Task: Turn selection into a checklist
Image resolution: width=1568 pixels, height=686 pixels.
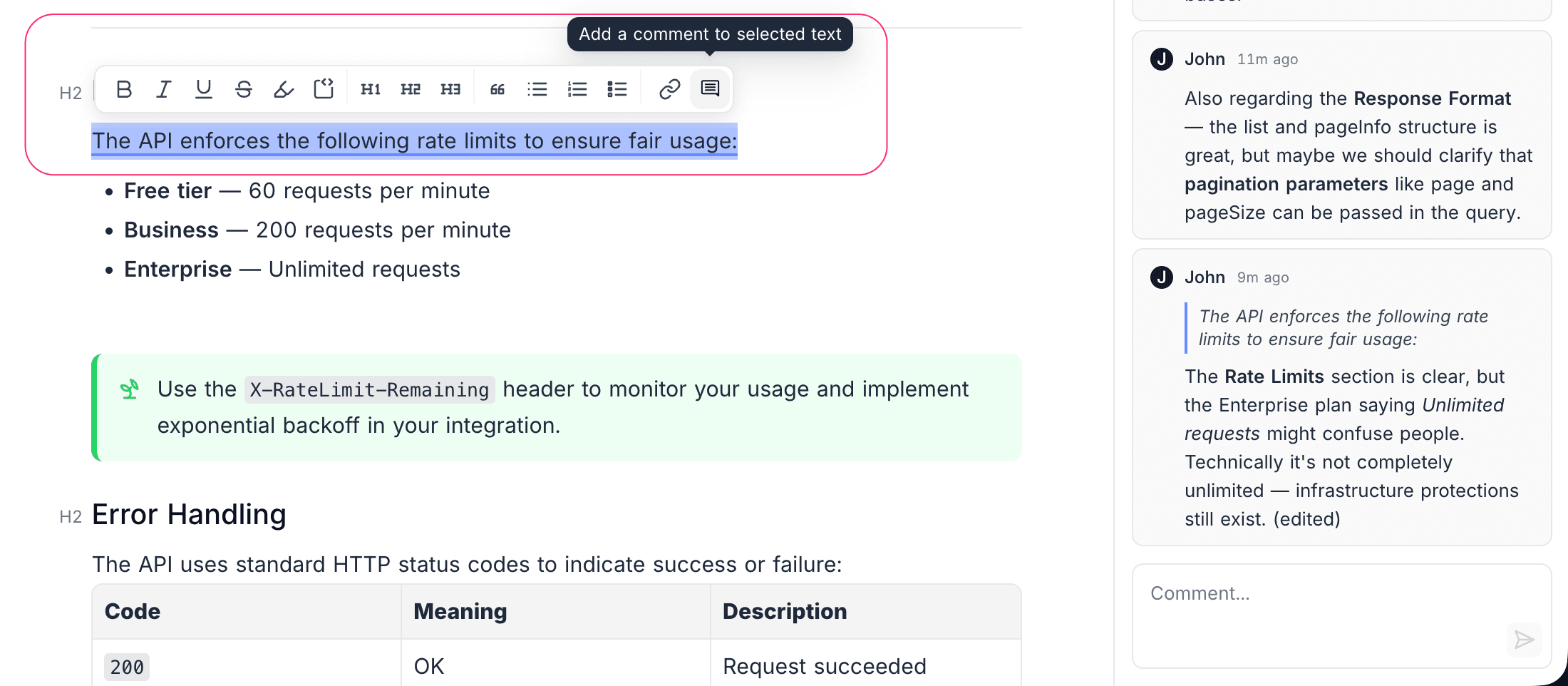Action: (x=617, y=89)
